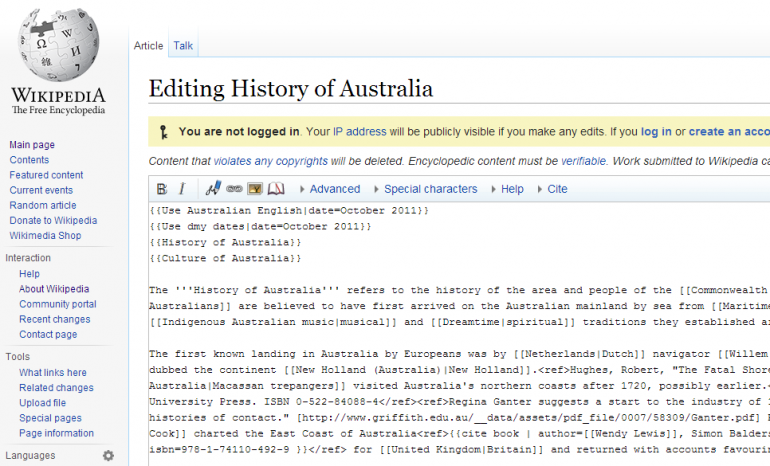Open Wikimedia Shop link

coord(46,236)
